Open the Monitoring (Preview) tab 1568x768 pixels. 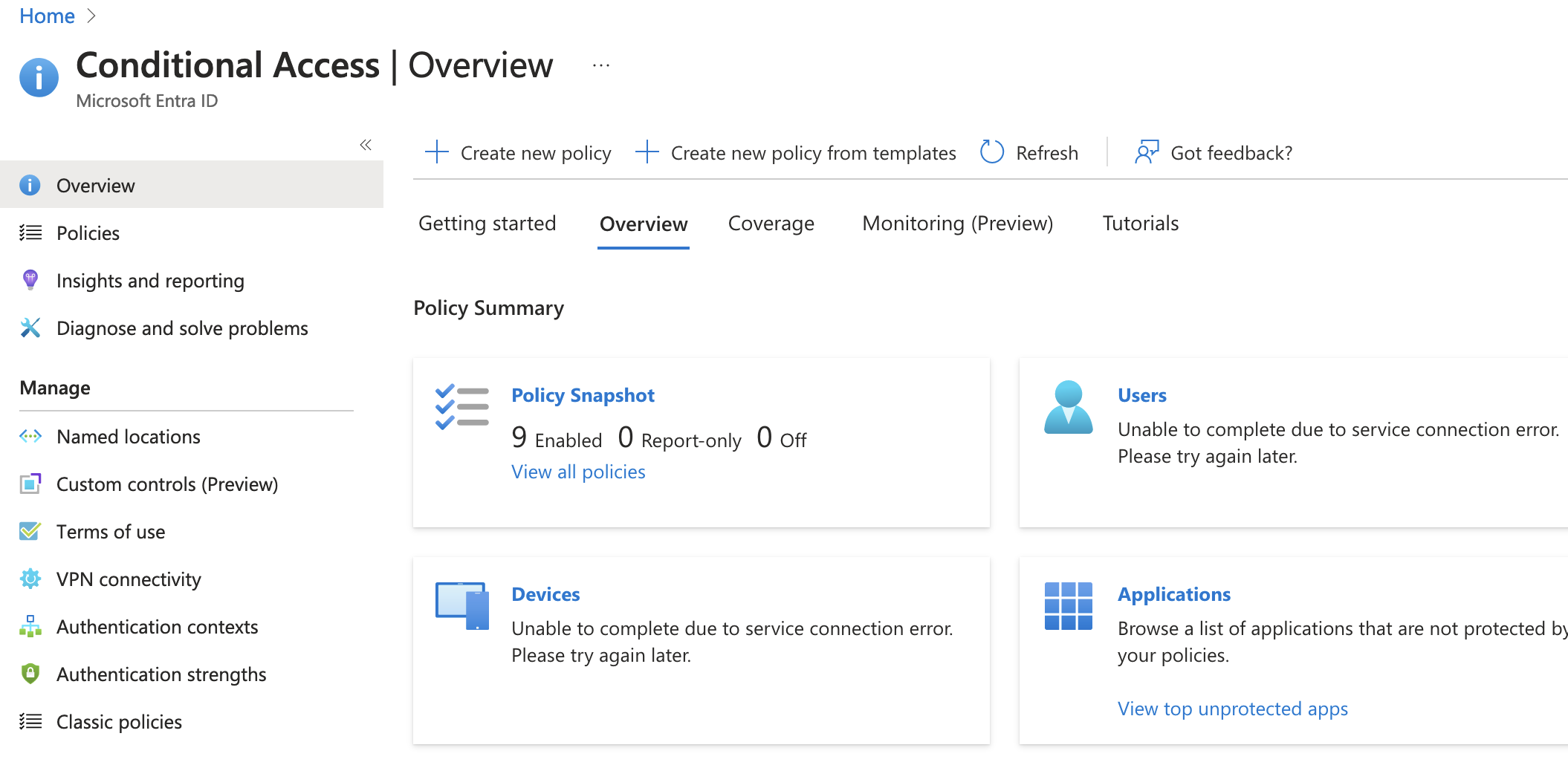pos(957,224)
